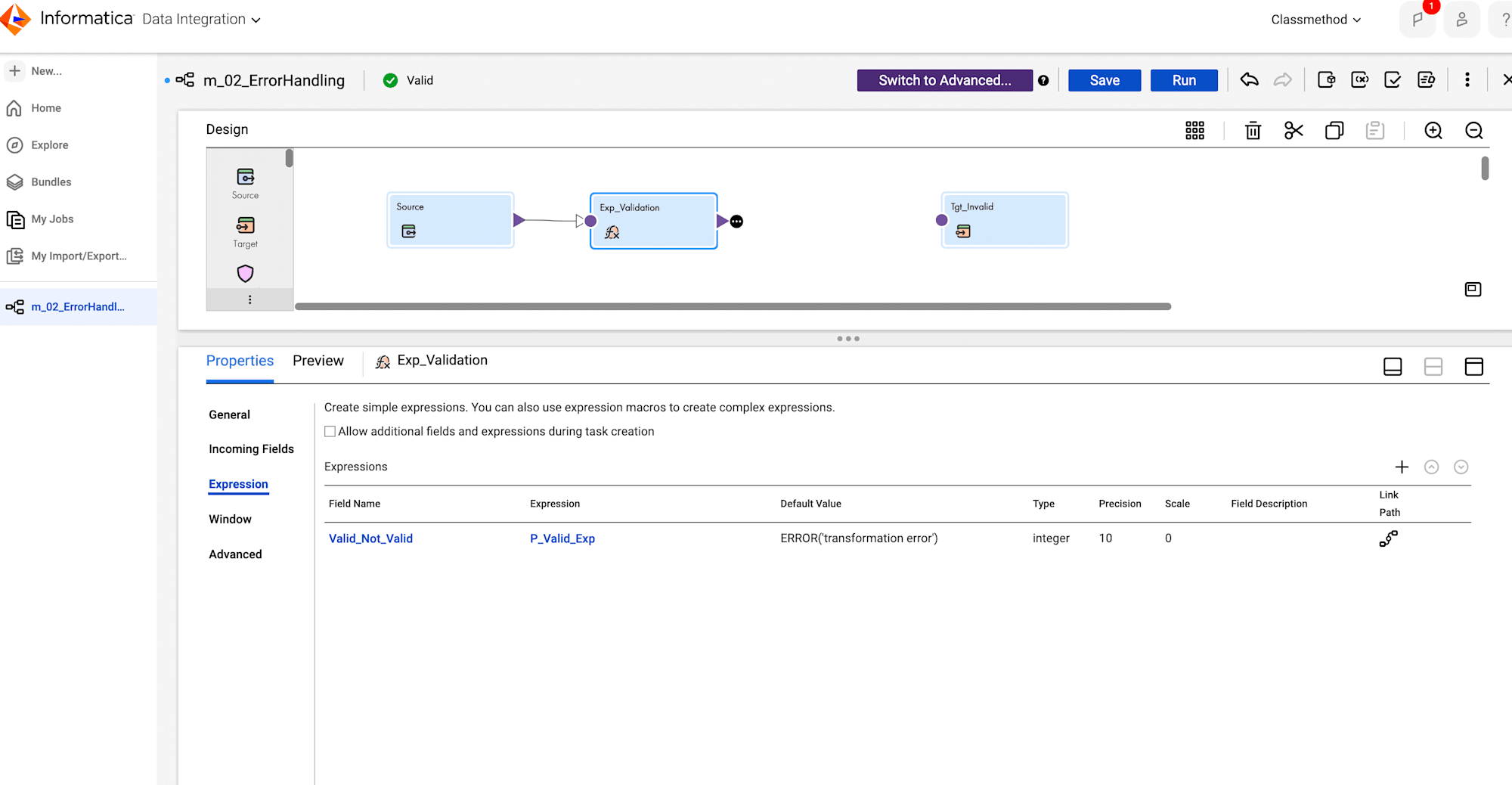1512x785 pixels.
Task: Select the Tgt_Invalid node on canvas
Action: click(1005, 220)
